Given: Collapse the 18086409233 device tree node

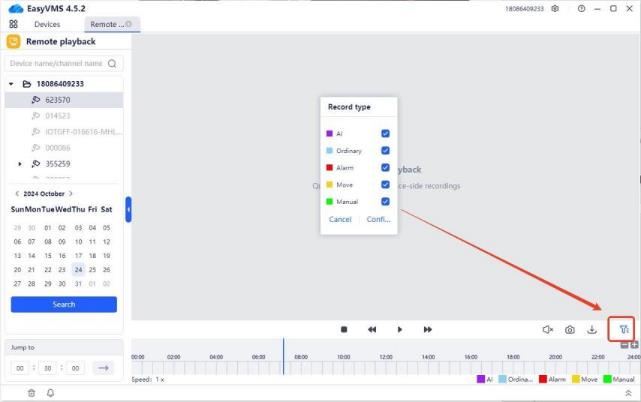Looking at the screenshot, I should coord(12,84).
